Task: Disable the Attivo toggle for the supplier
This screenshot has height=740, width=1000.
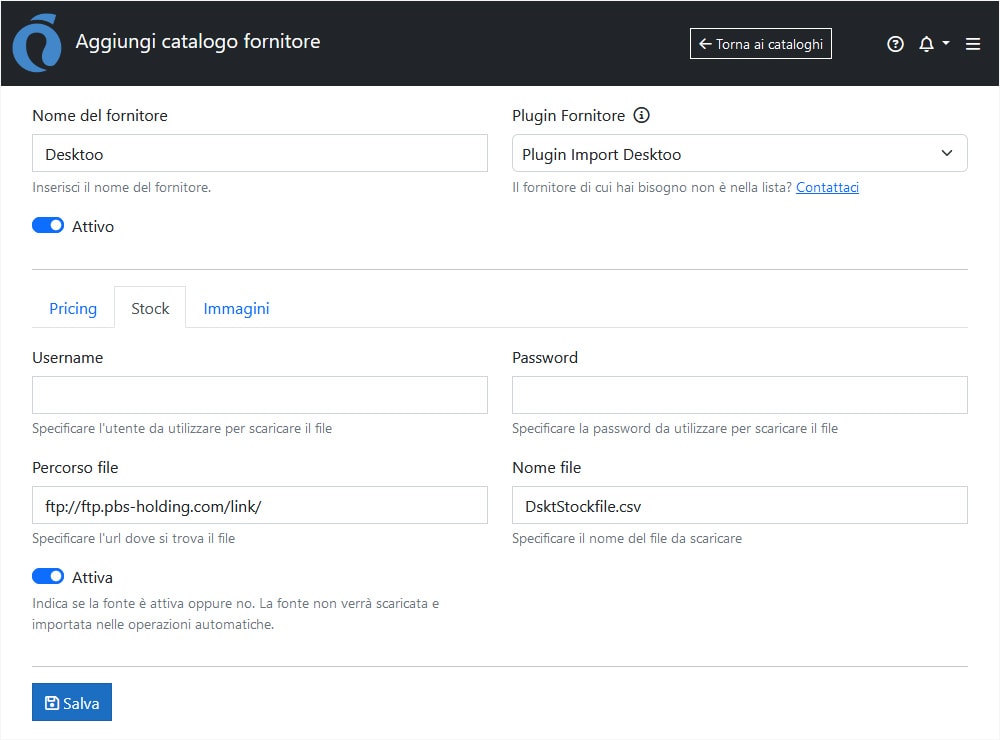Action: click(47, 225)
